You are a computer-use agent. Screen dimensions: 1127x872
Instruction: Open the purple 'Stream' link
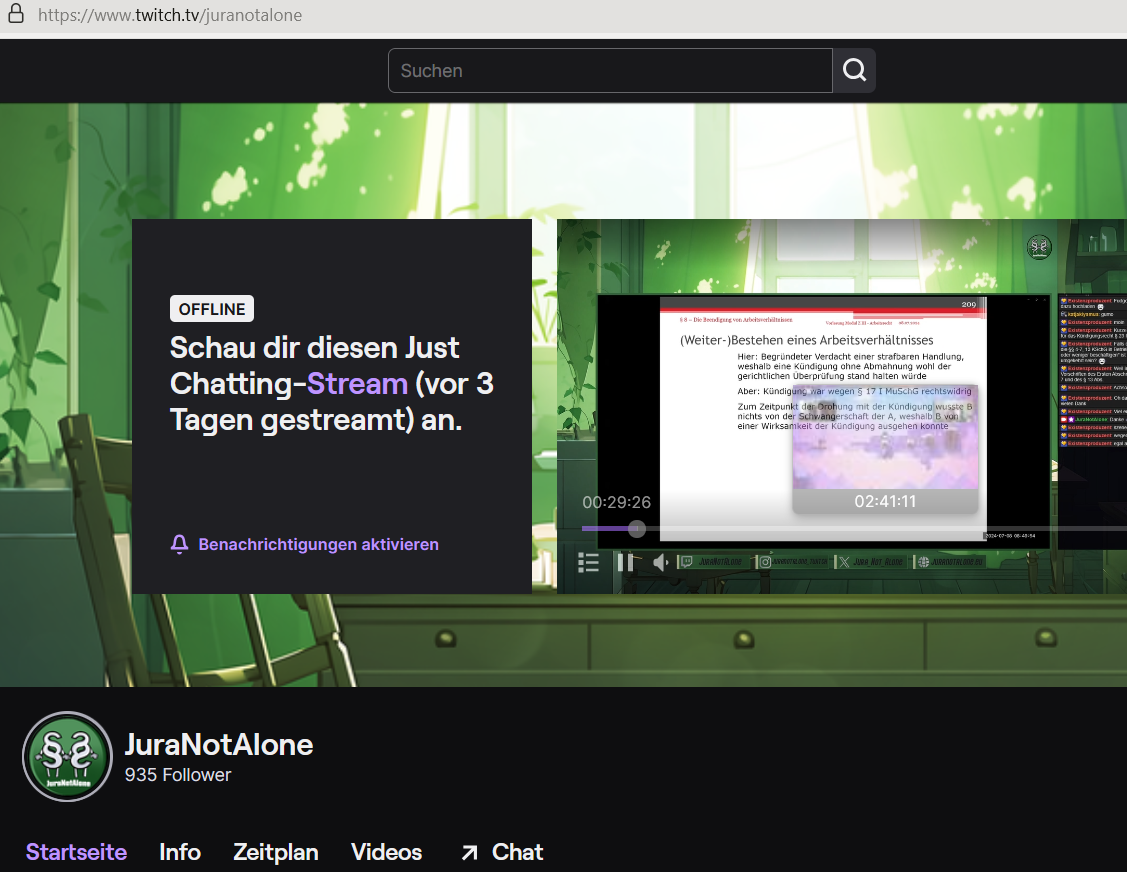pyautogui.click(x=357, y=383)
